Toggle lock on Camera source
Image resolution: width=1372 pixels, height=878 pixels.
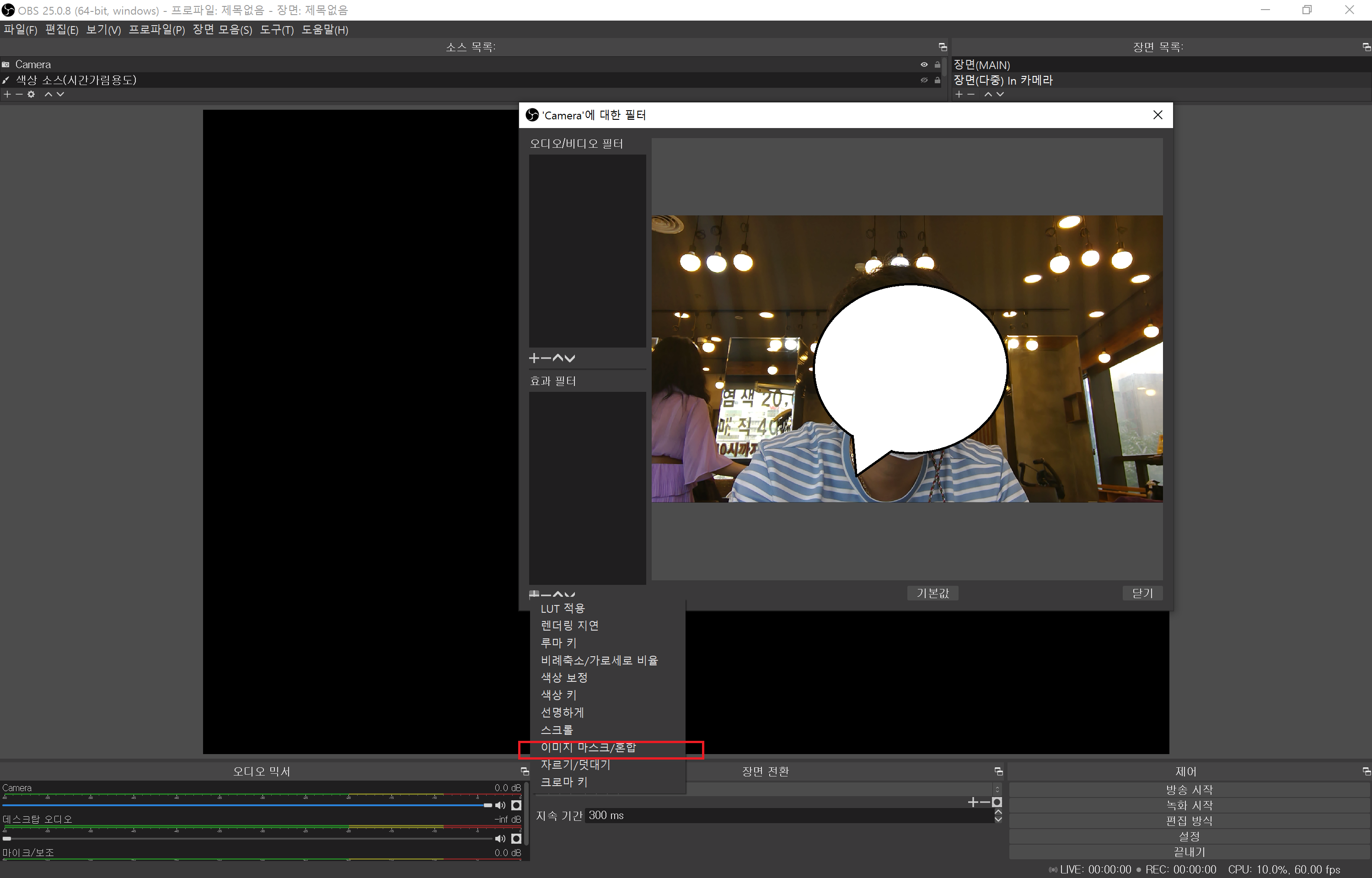(937, 64)
